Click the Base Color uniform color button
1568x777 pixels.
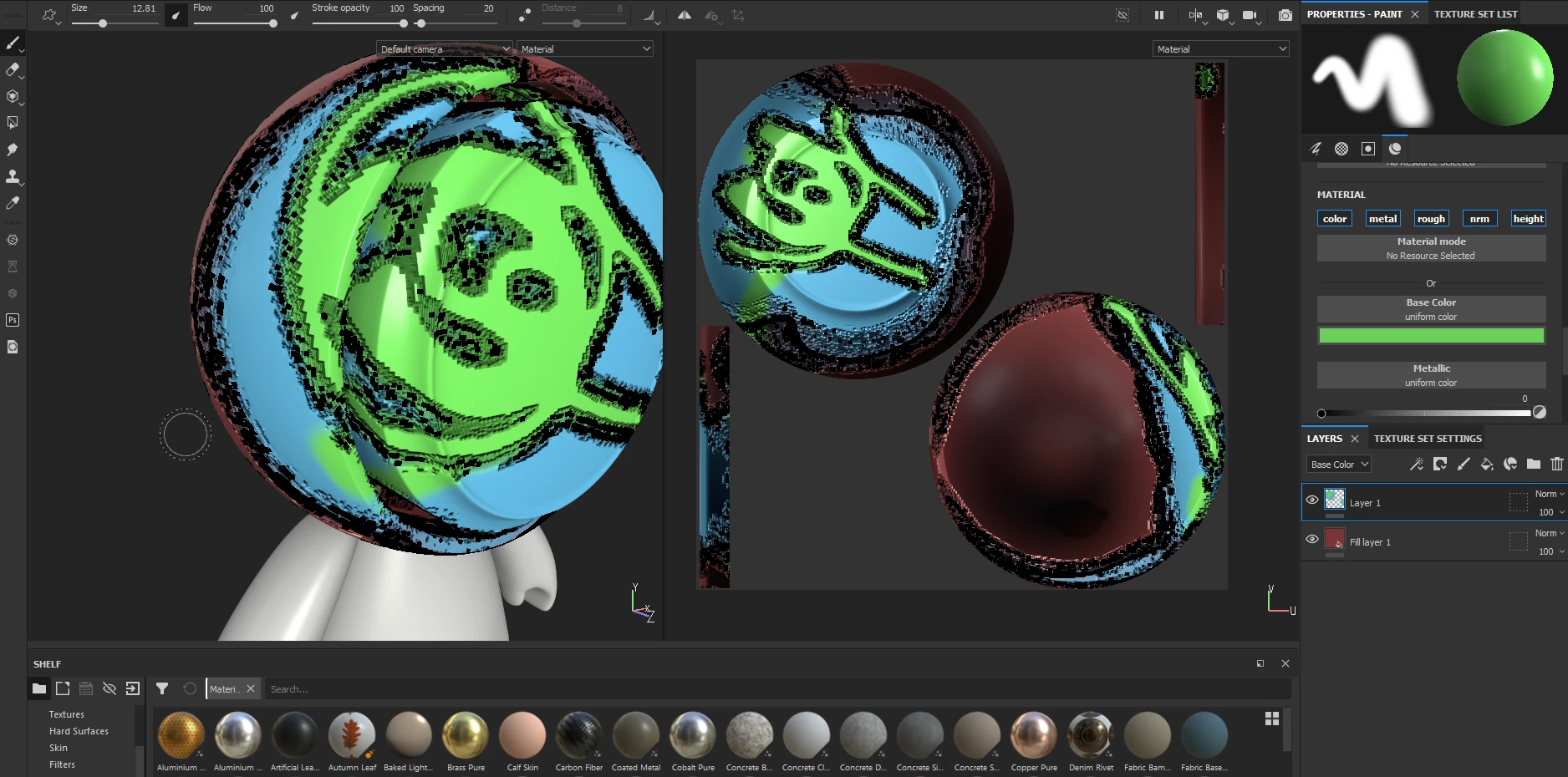tap(1431, 309)
